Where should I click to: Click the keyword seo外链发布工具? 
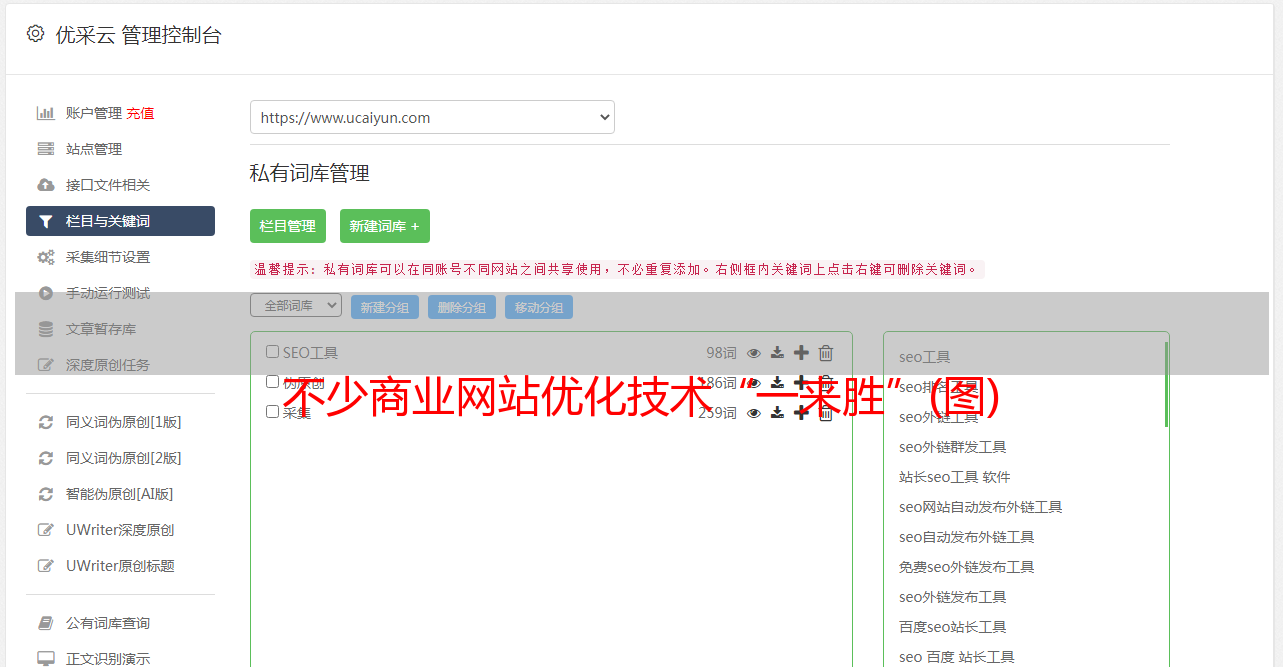pos(953,597)
